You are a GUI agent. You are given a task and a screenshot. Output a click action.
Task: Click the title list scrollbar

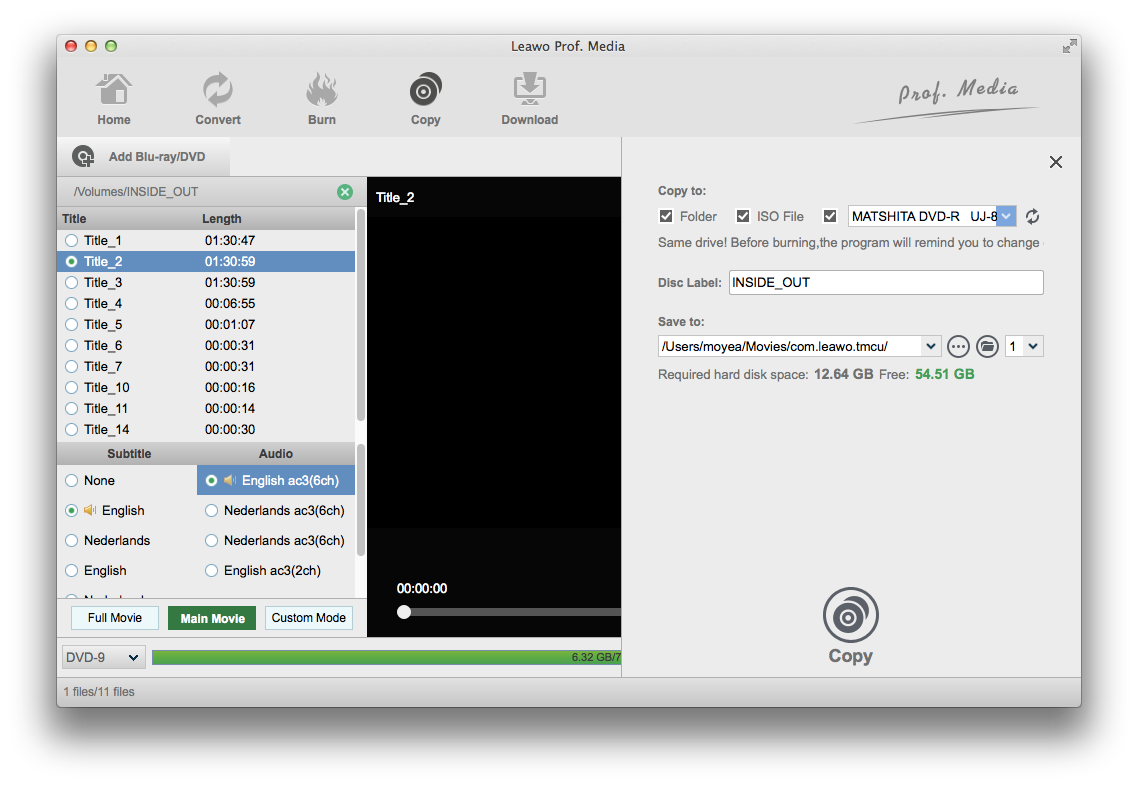[x=361, y=315]
